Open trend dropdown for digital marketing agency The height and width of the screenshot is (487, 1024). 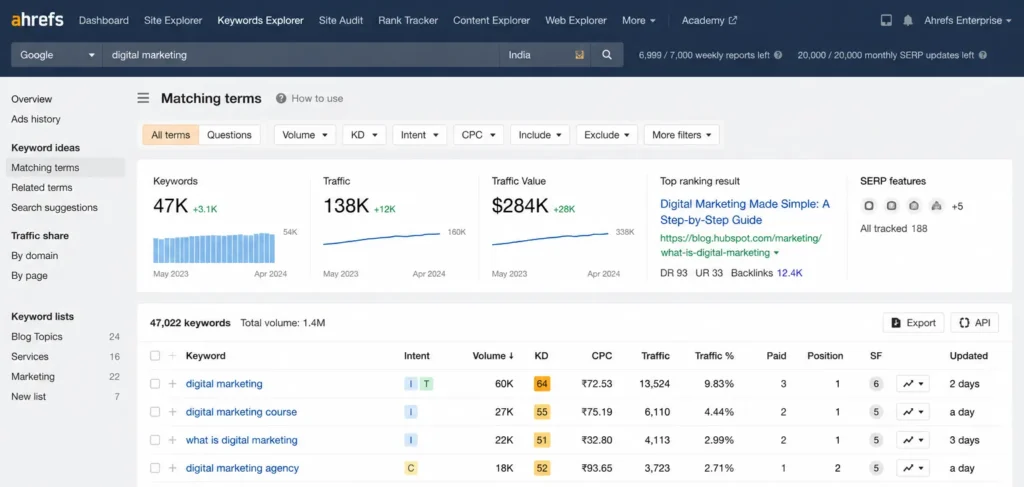(x=912, y=468)
